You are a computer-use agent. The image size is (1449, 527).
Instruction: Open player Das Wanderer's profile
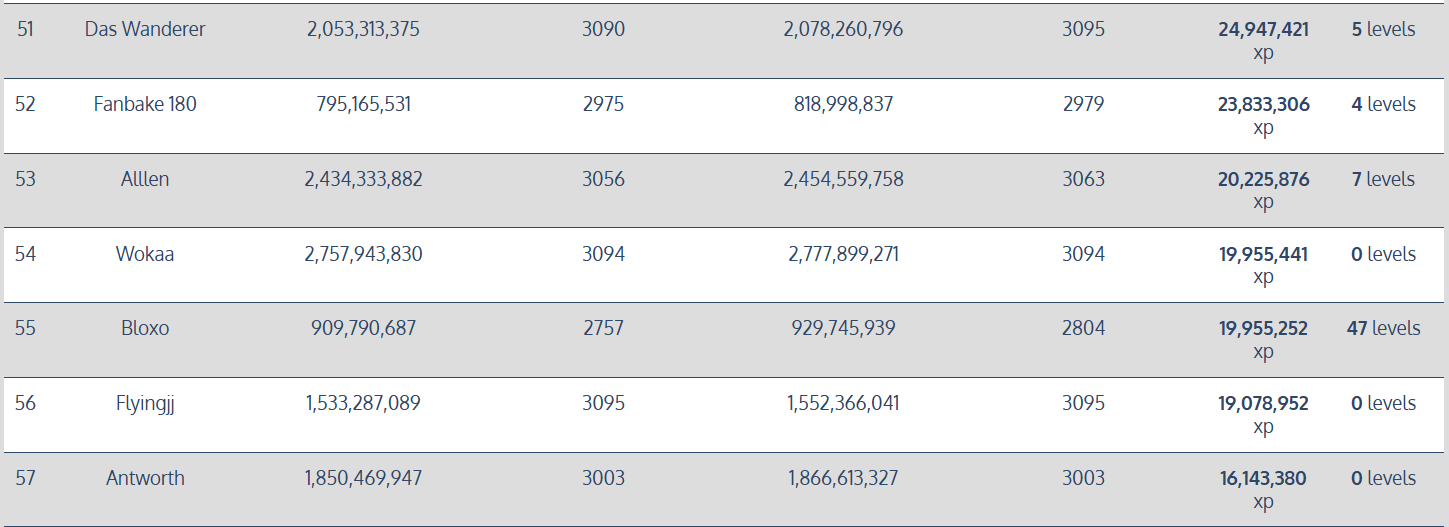click(145, 29)
